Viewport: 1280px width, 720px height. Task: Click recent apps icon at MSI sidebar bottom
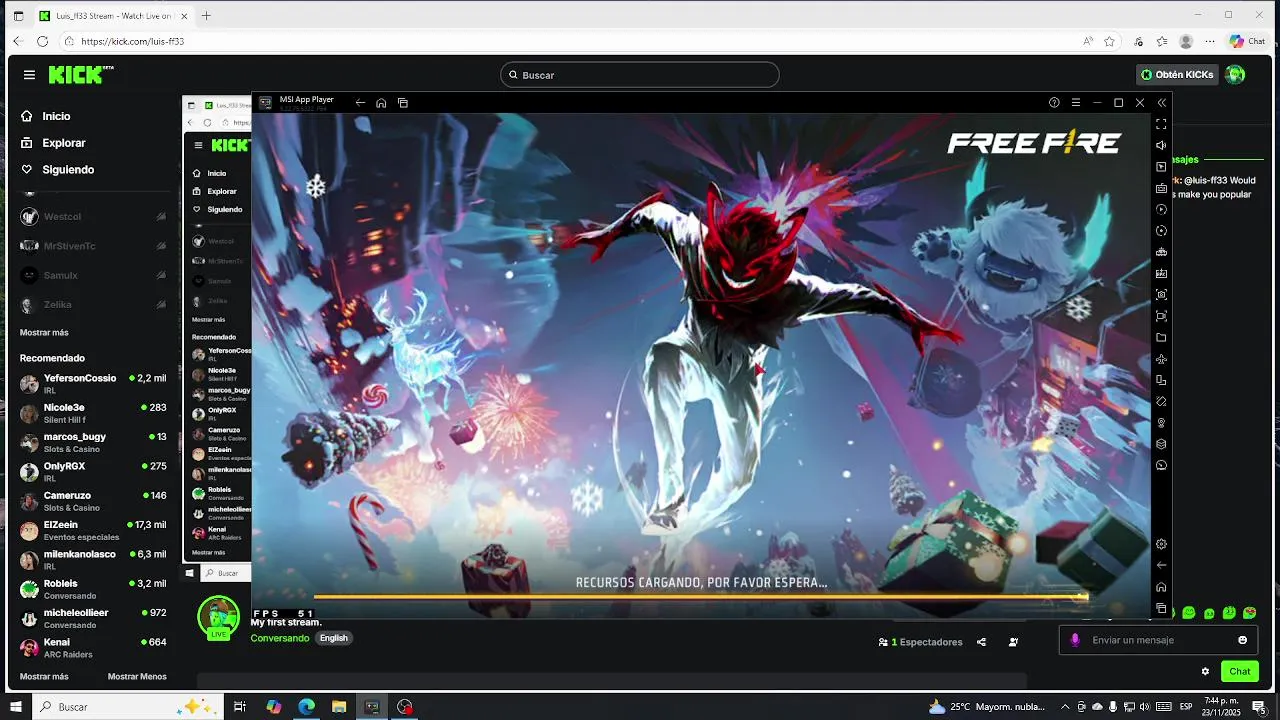1161,608
